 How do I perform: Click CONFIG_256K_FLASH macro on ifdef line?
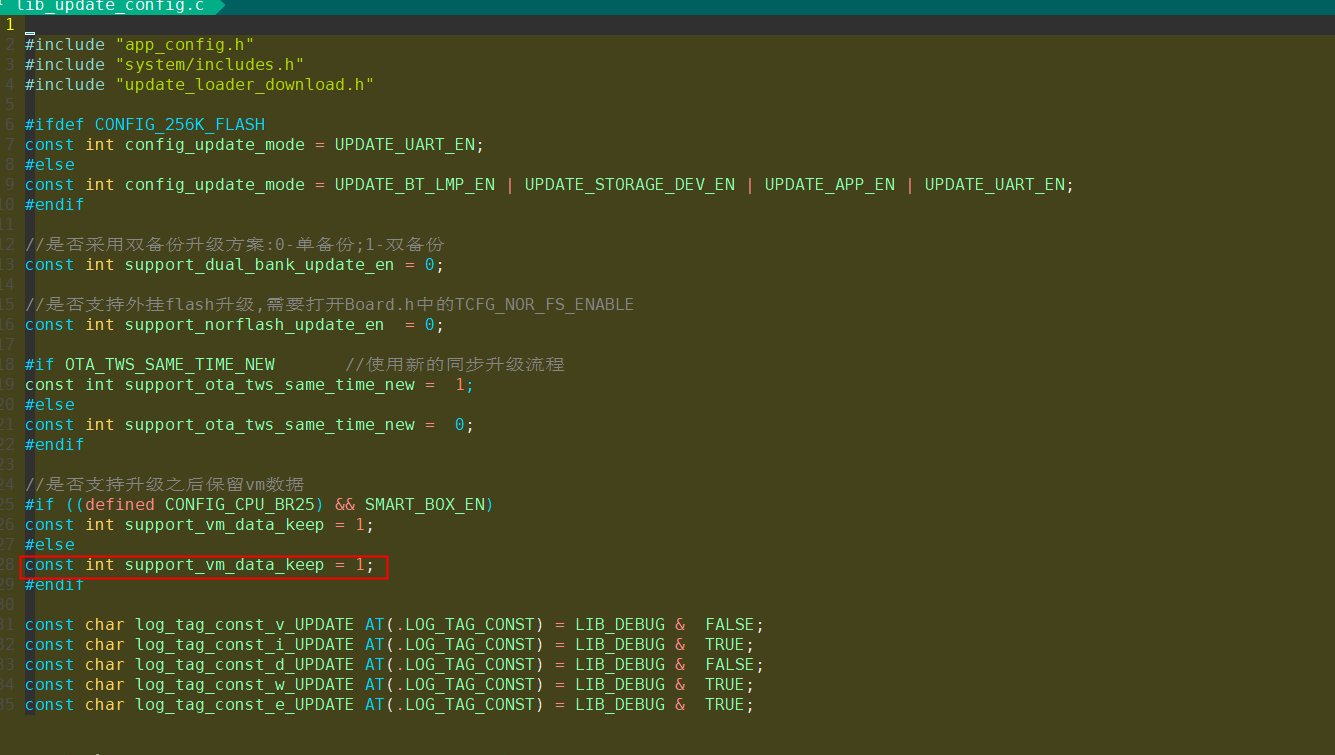coord(180,125)
